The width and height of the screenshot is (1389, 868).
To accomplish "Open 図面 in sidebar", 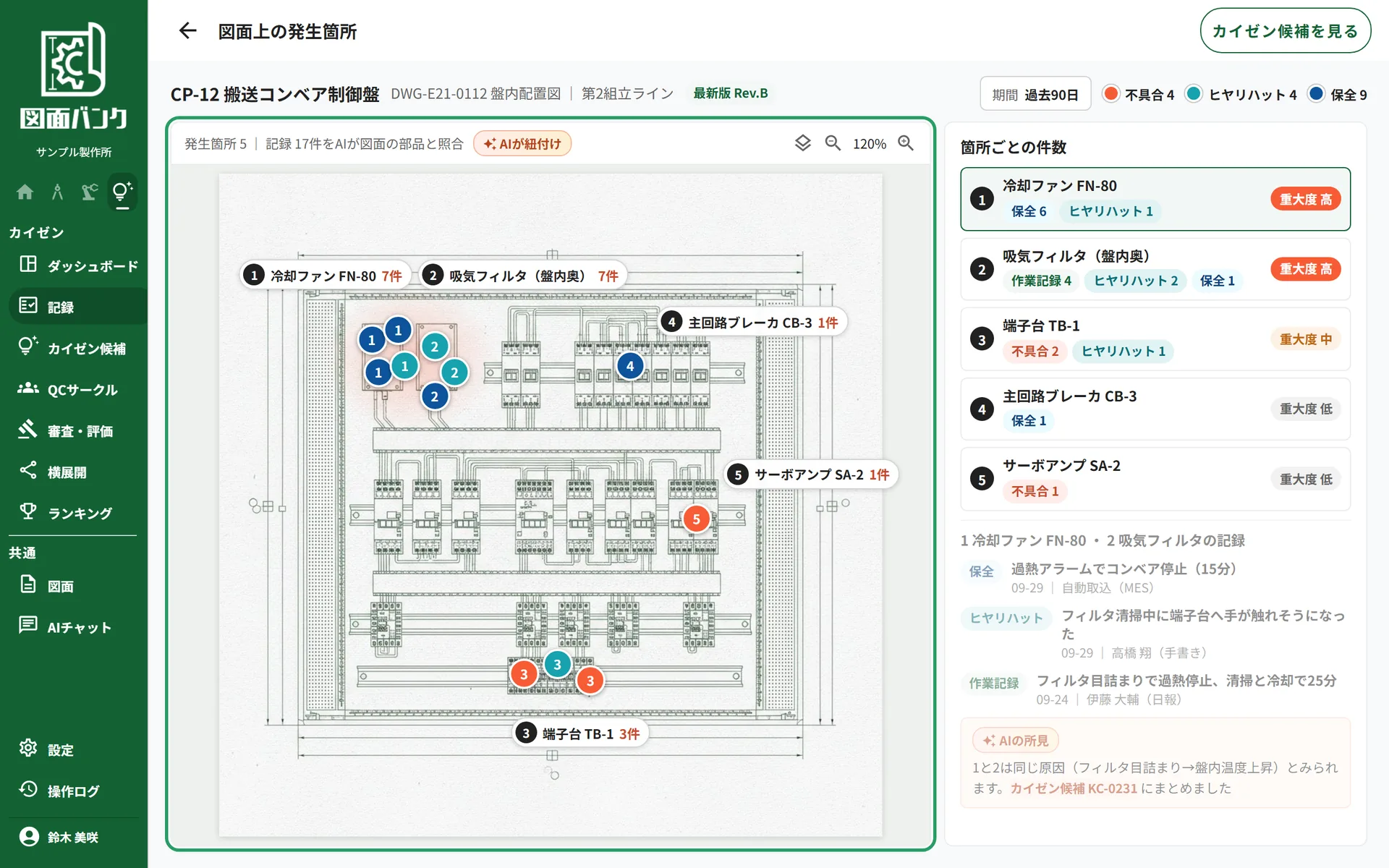I will click(77, 586).
